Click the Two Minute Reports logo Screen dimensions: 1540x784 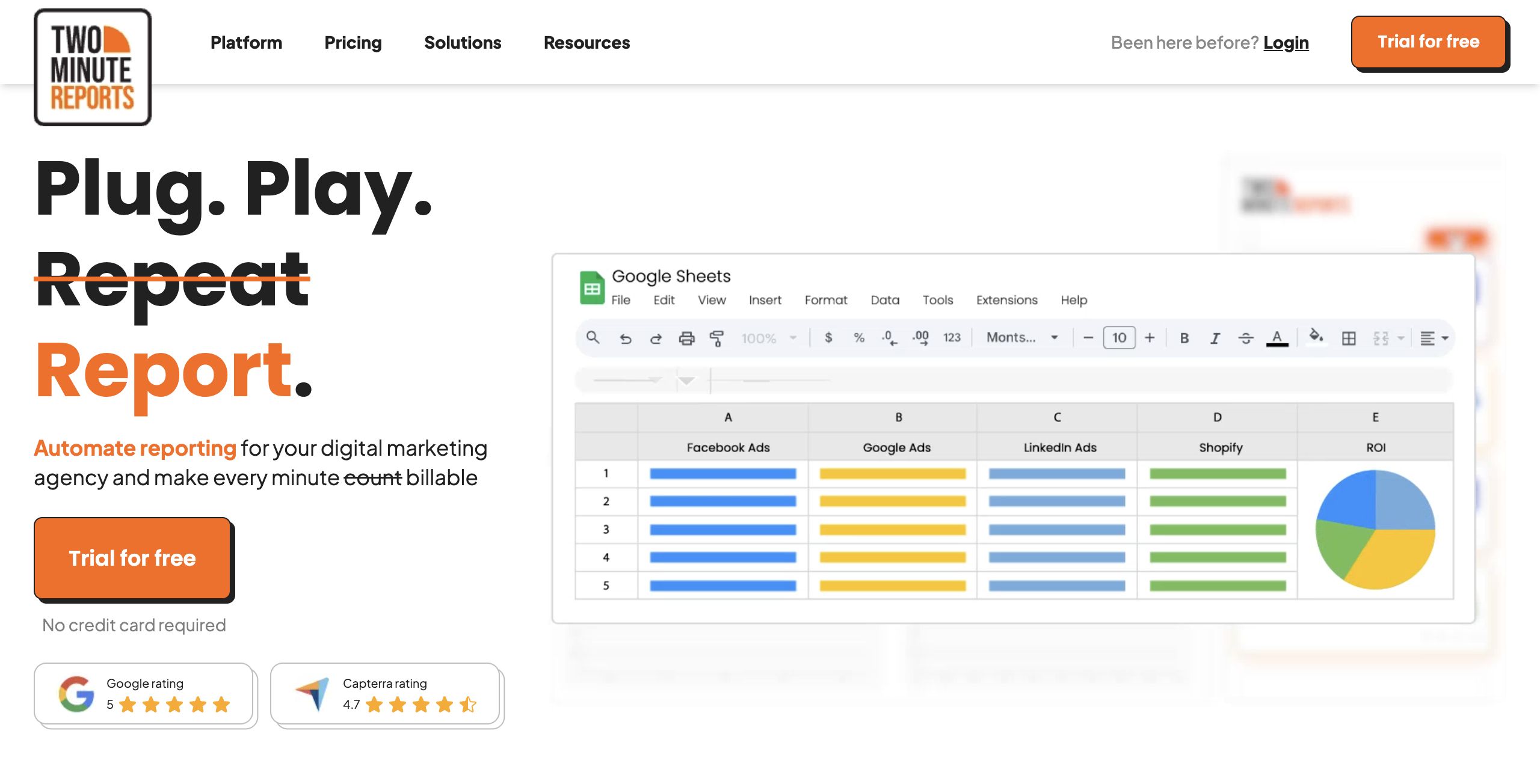coord(92,67)
